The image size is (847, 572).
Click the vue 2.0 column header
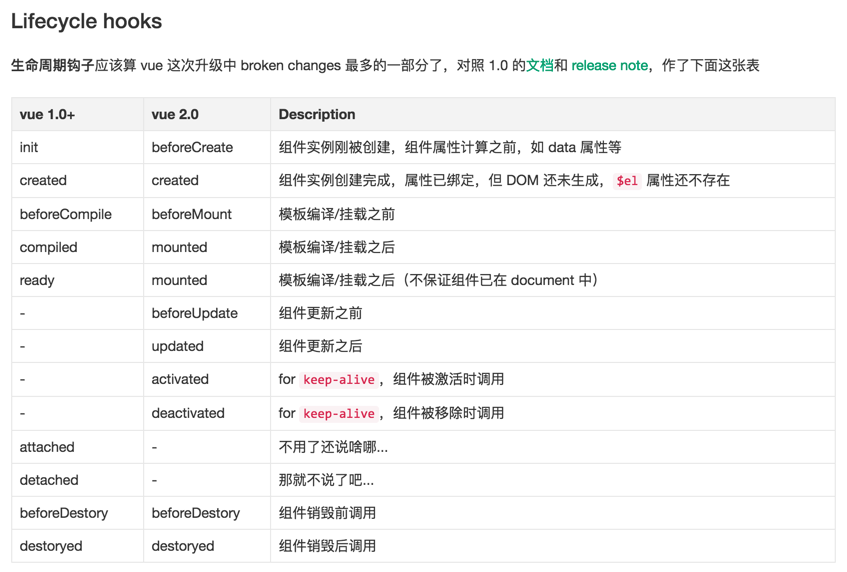pyautogui.click(x=176, y=114)
